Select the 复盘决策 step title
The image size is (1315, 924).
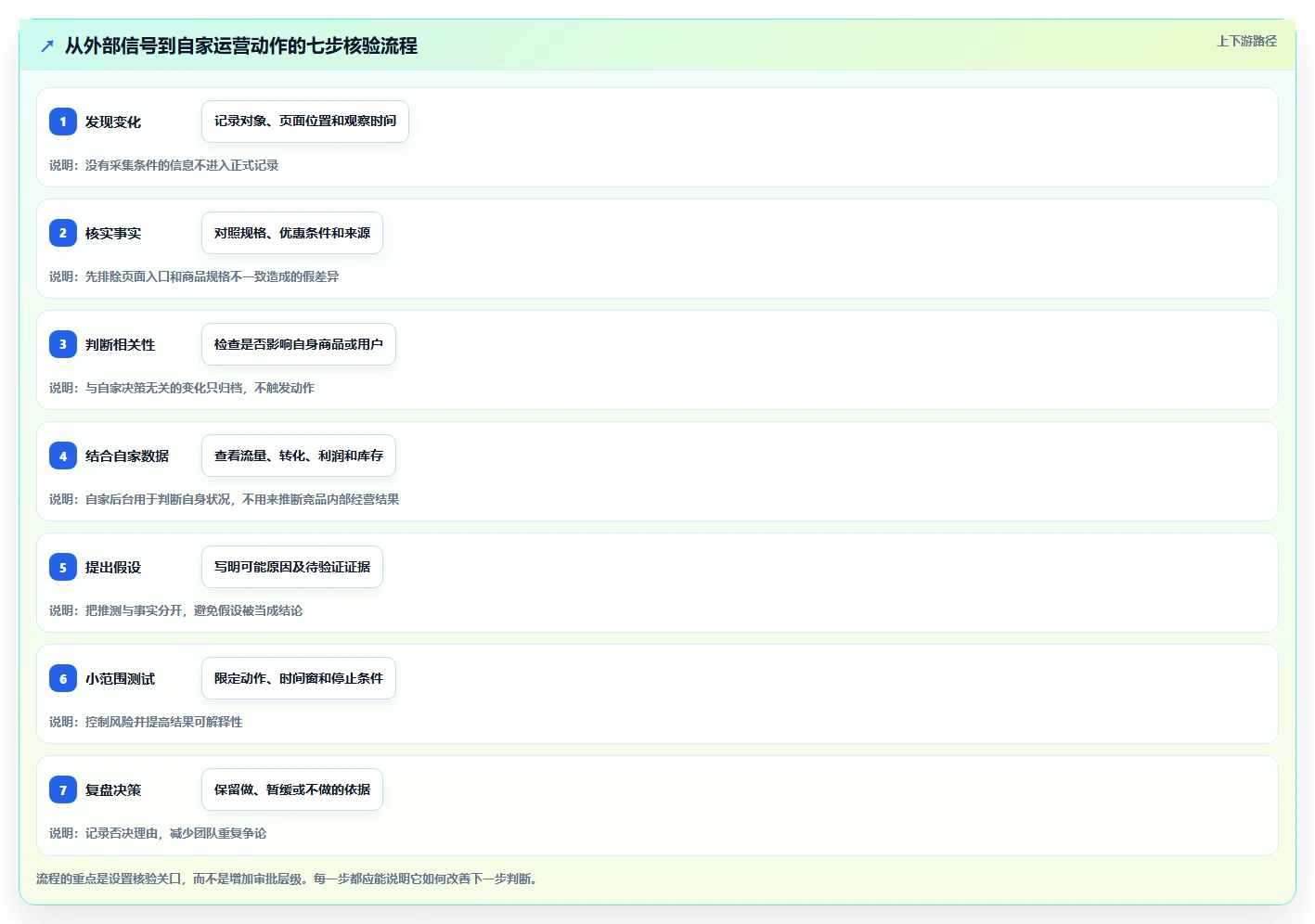[x=113, y=789]
